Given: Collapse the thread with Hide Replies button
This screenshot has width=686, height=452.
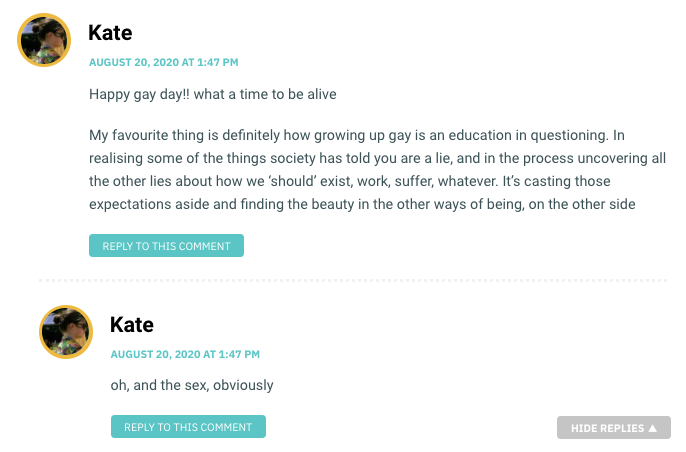Looking at the screenshot, I should coord(613,427).
